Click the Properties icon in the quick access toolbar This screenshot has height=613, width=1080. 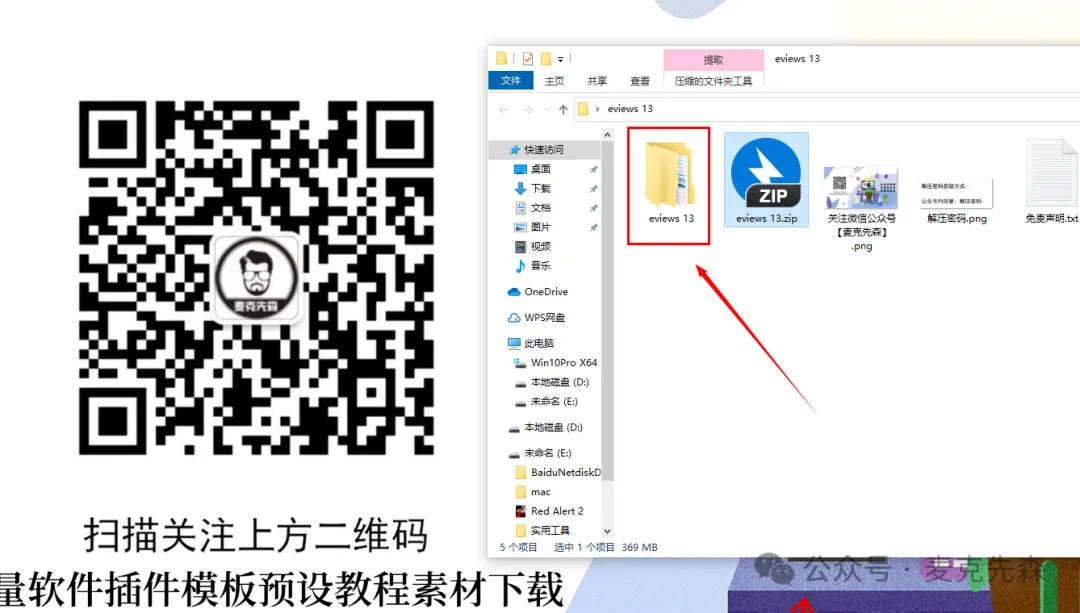[528, 59]
